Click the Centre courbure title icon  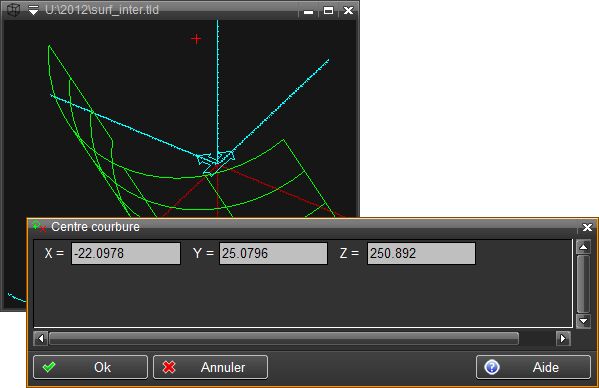(x=39, y=227)
